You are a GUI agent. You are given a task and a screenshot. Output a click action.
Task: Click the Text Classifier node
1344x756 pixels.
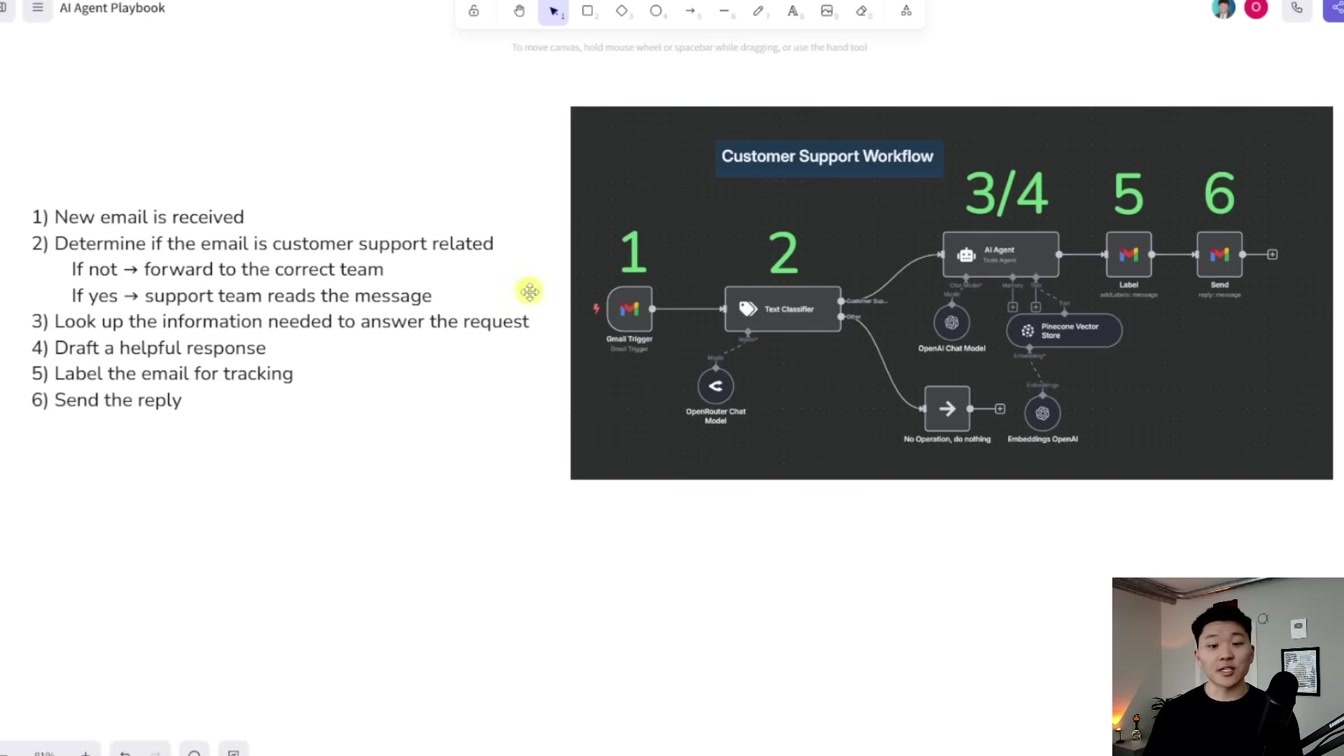pyautogui.click(x=783, y=309)
